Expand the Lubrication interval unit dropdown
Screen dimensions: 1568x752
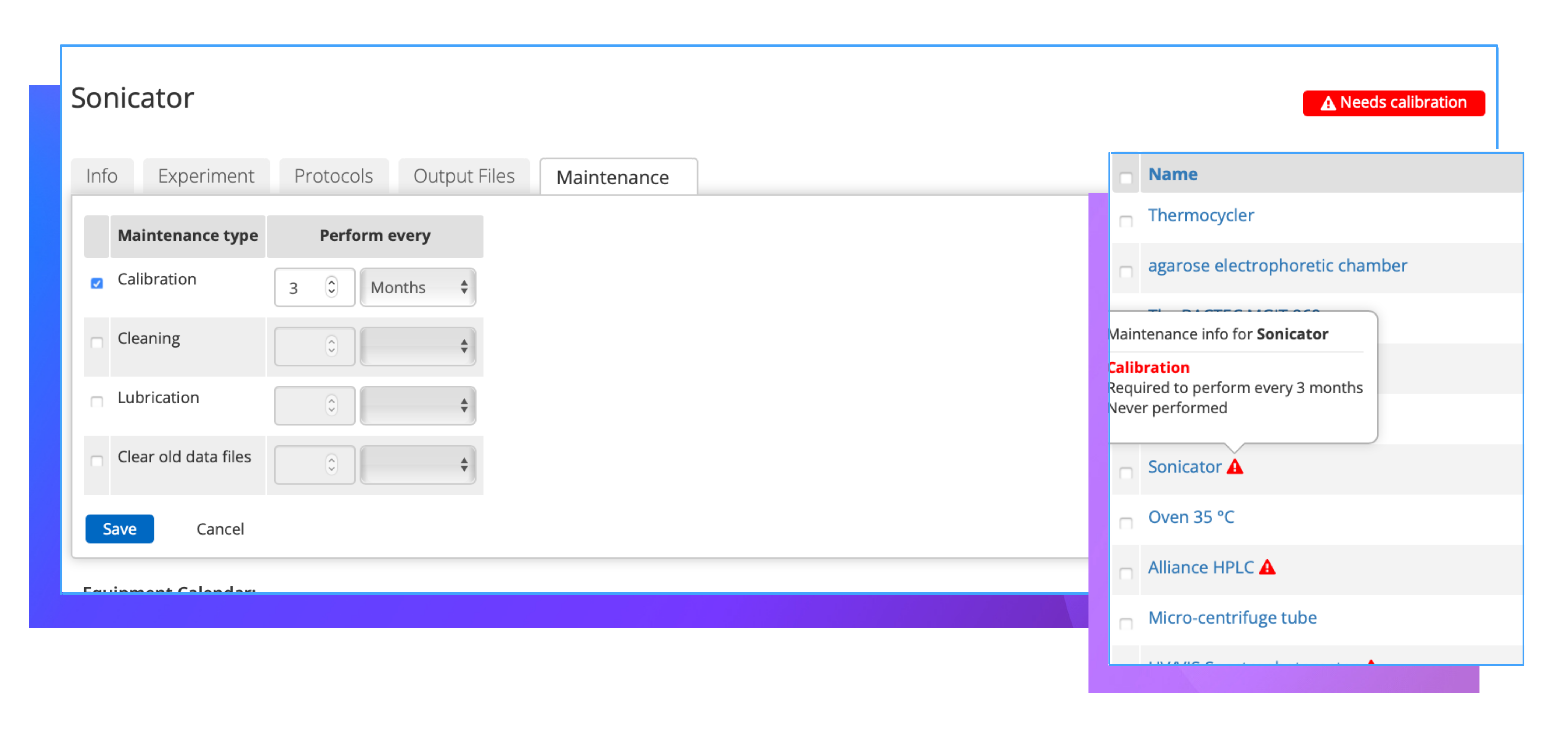(418, 406)
